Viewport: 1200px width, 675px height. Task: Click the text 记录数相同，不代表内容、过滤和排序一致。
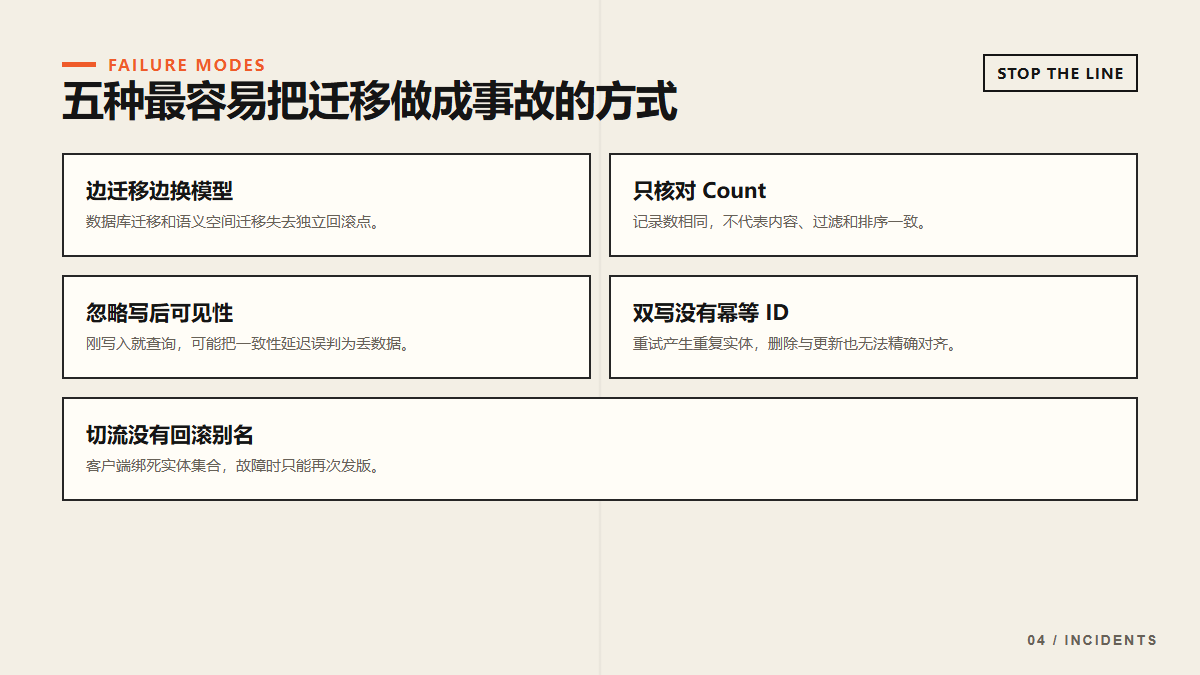pos(782,222)
